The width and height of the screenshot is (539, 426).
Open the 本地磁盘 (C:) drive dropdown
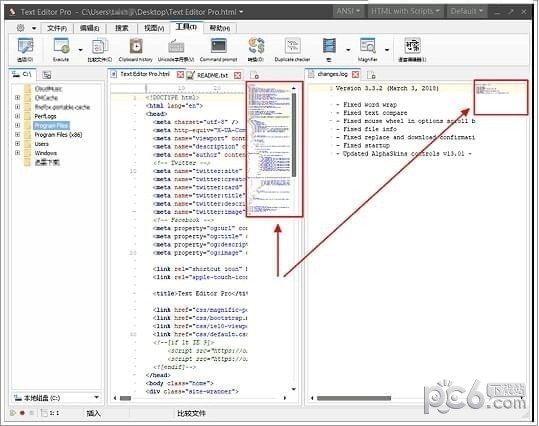pyautogui.click(x=97, y=397)
